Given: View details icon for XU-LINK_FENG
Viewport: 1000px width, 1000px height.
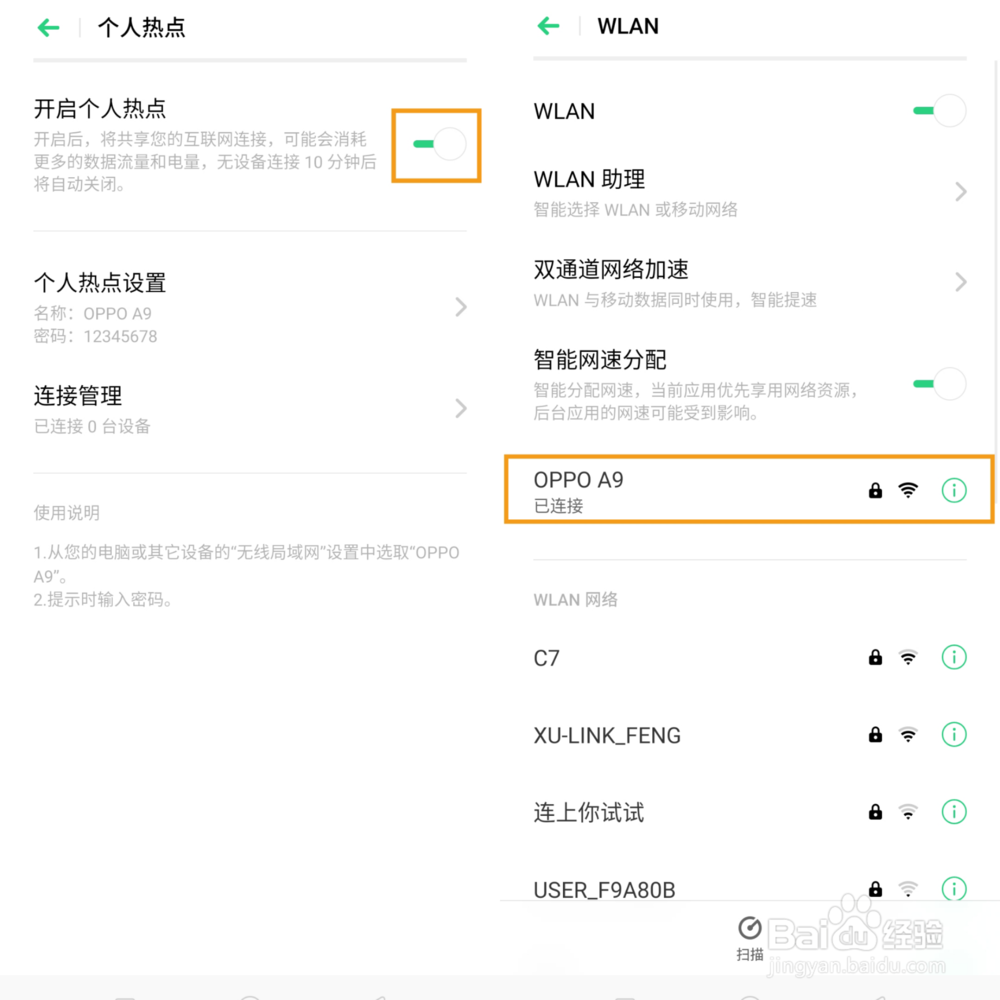Looking at the screenshot, I should click(953, 734).
